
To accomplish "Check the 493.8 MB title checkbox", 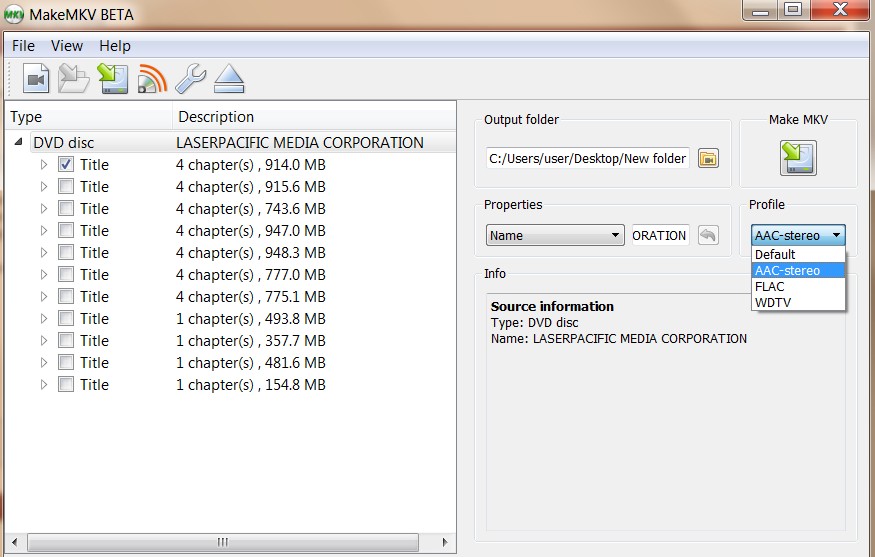I will pos(66,319).
